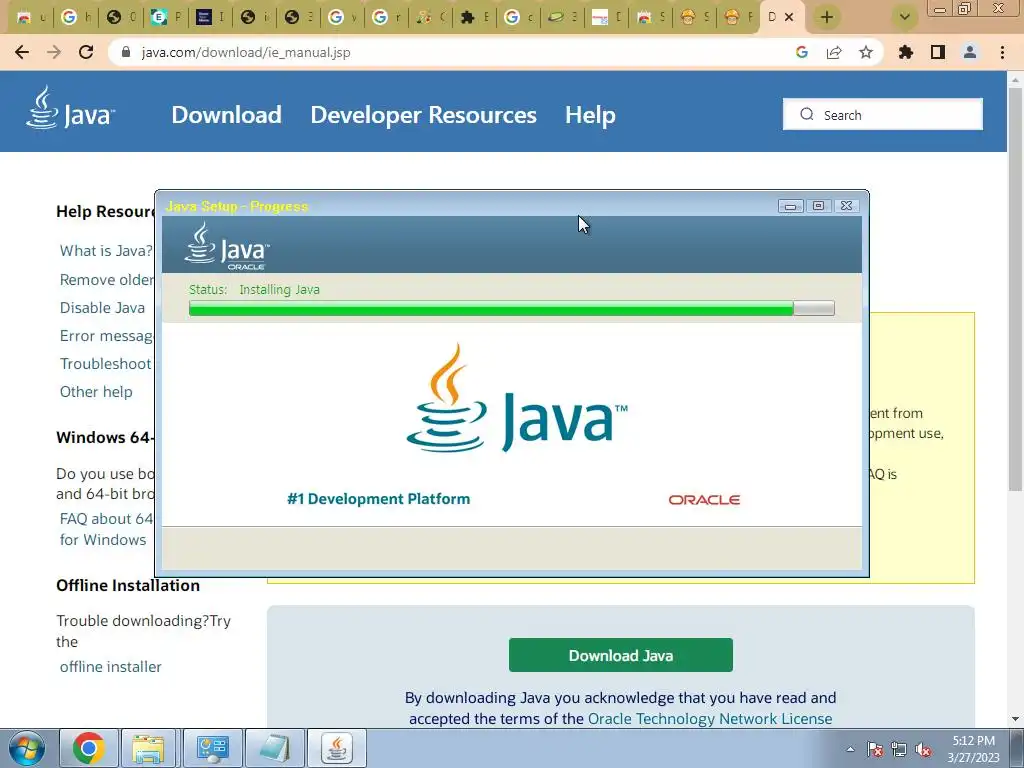
Task: Expand the tab search dropdown
Action: (904, 17)
